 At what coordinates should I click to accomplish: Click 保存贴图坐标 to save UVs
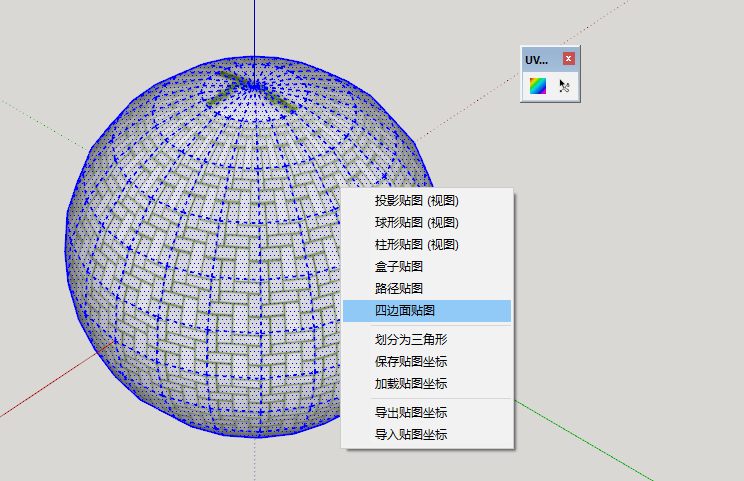click(411, 362)
